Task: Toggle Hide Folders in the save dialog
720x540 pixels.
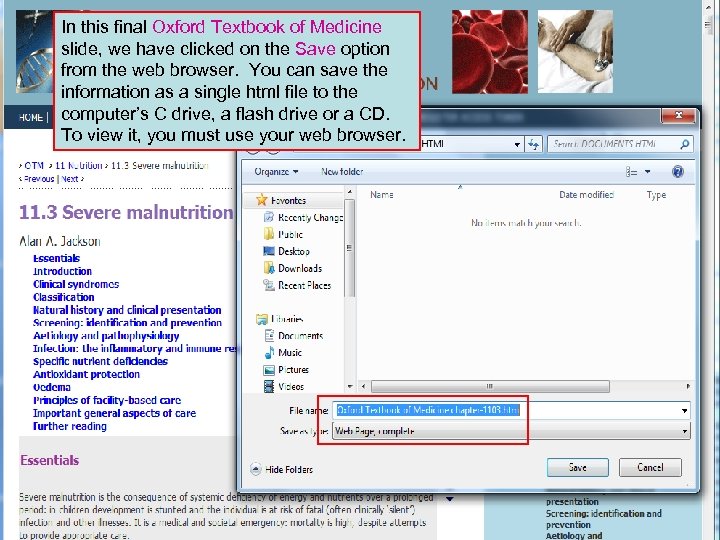Action: pyautogui.click(x=281, y=469)
